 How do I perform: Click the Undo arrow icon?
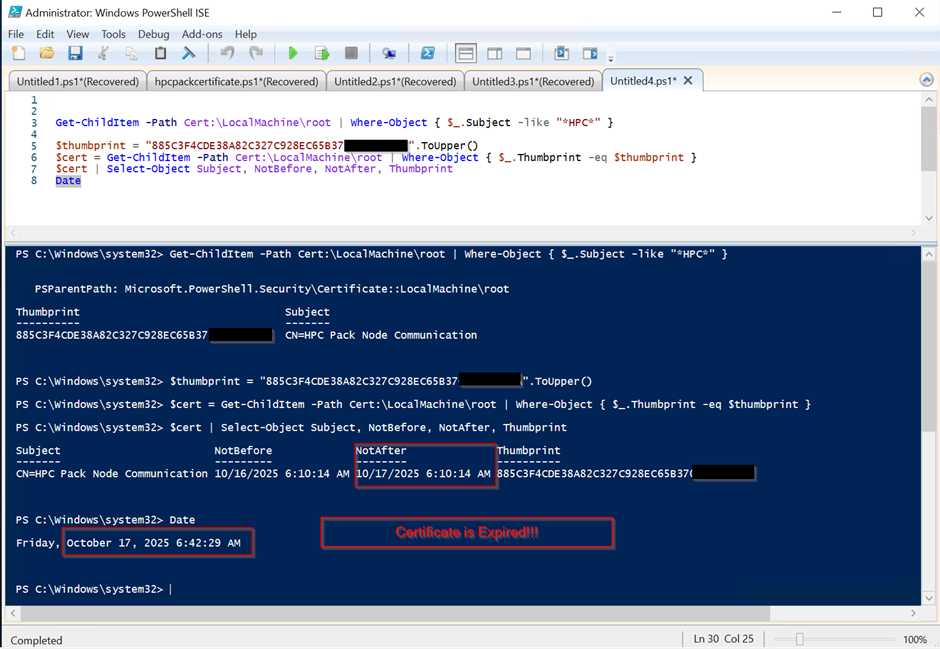pyautogui.click(x=227, y=53)
